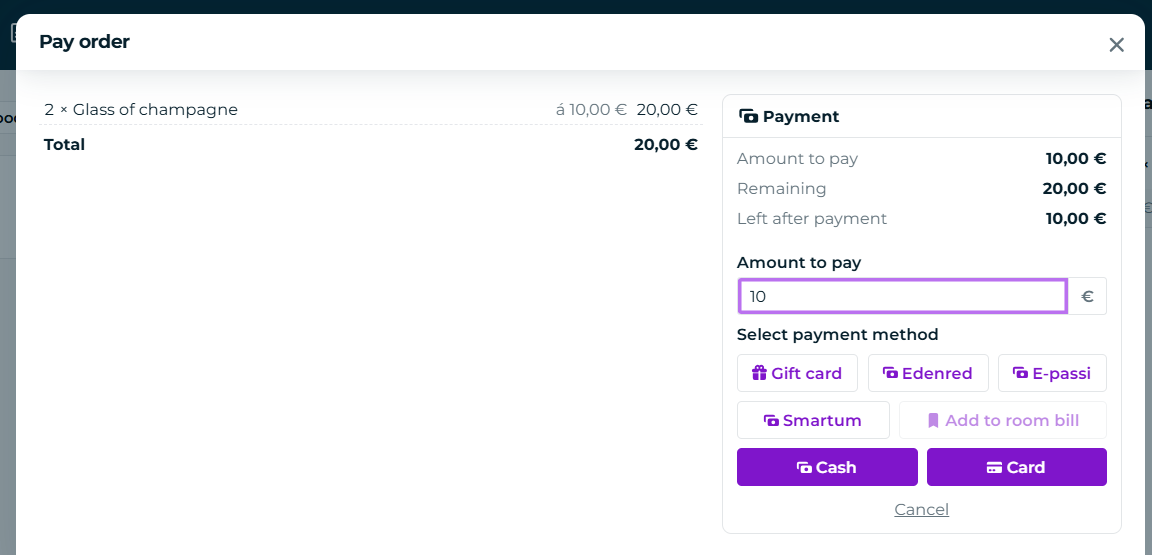The width and height of the screenshot is (1152, 555).
Task: Click the cash icon on the Cash button
Action: coord(804,468)
